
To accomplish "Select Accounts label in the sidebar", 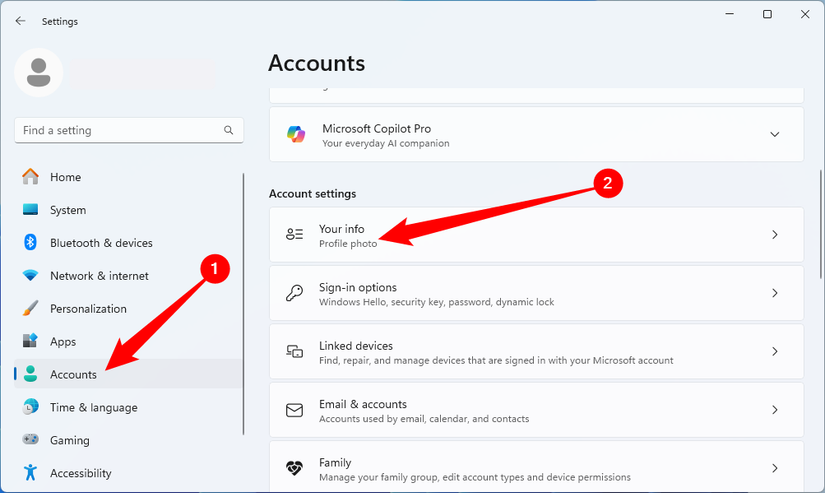I will 73,374.
